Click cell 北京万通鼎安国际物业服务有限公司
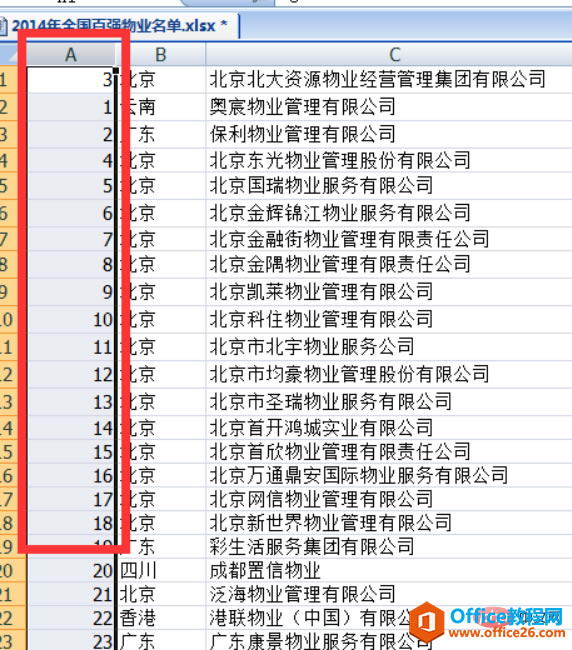This screenshot has width=572, height=650. (389, 475)
